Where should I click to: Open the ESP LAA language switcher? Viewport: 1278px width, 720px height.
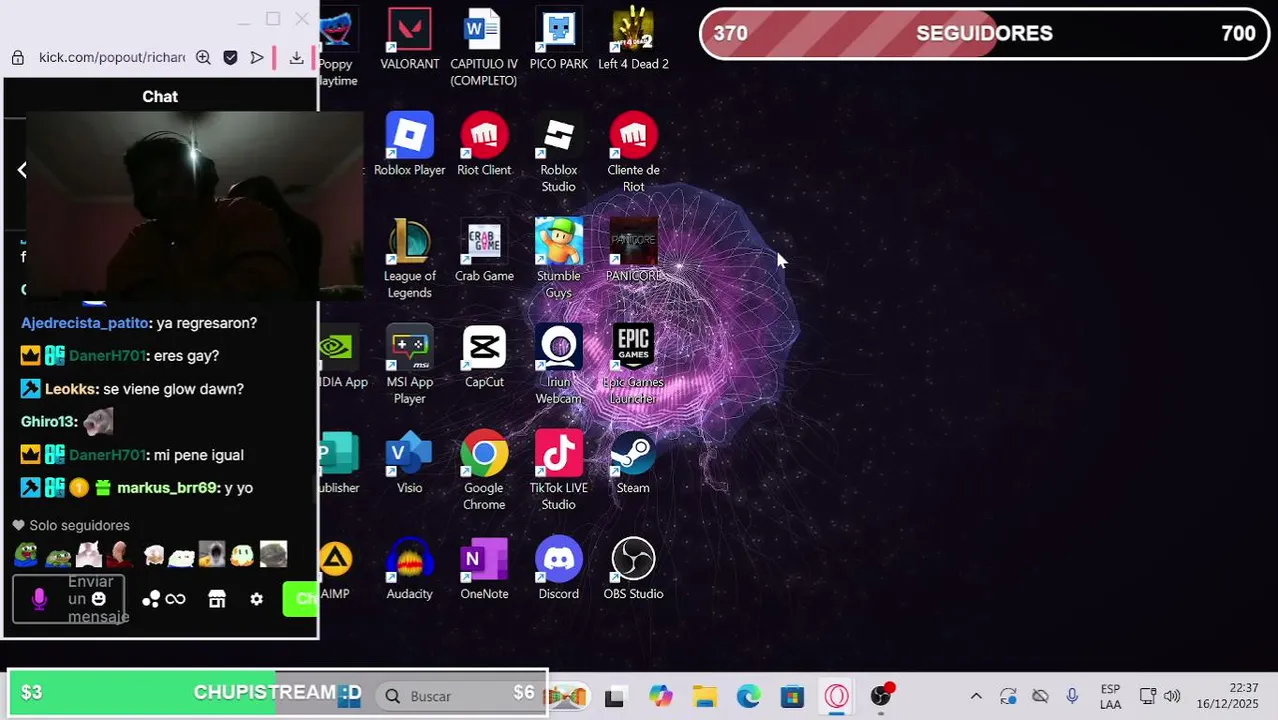tap(1110, 697)
